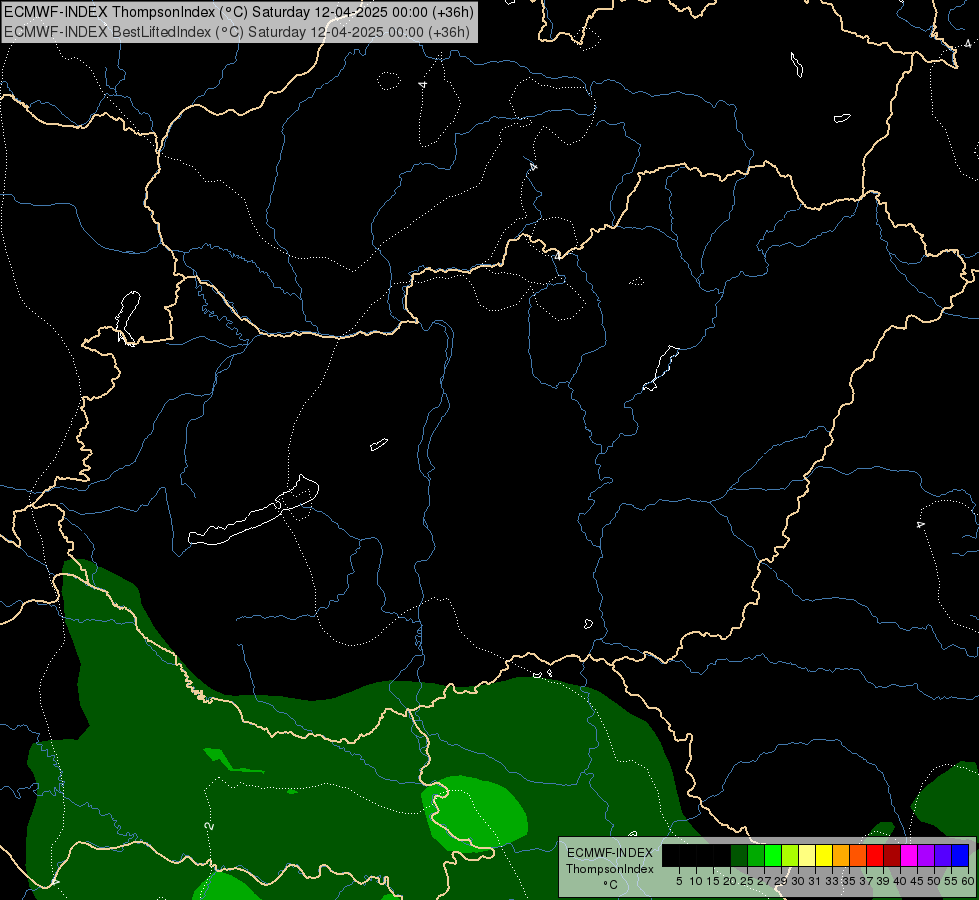
Task: Choose the bright red 37–39 legend swatch
Action: pyautogui.click(x=875, y=855)
